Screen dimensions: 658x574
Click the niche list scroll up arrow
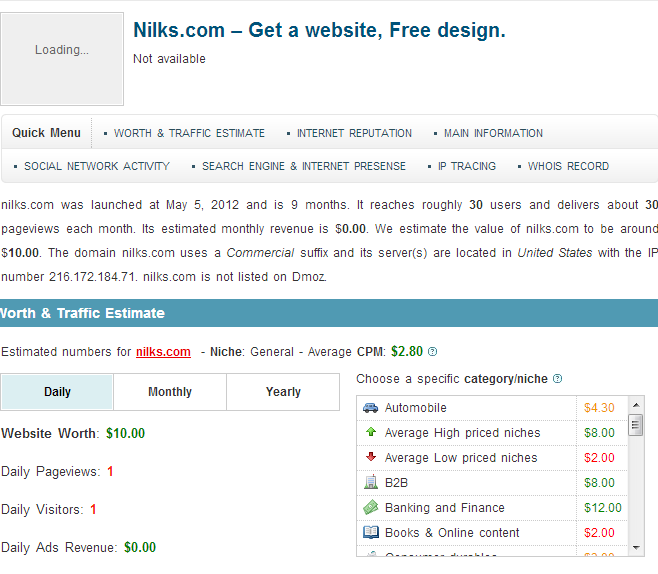[636, 405]
